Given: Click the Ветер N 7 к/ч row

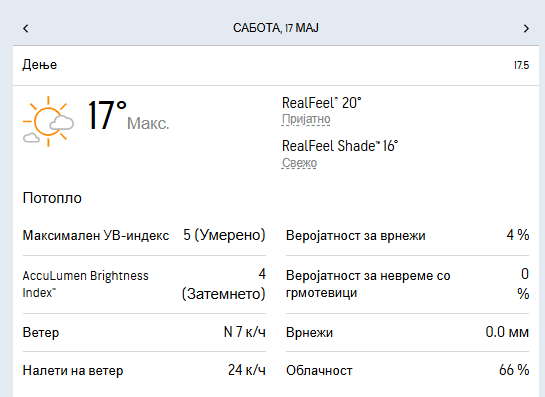Looking at the screenshot, I should (144, 332).
